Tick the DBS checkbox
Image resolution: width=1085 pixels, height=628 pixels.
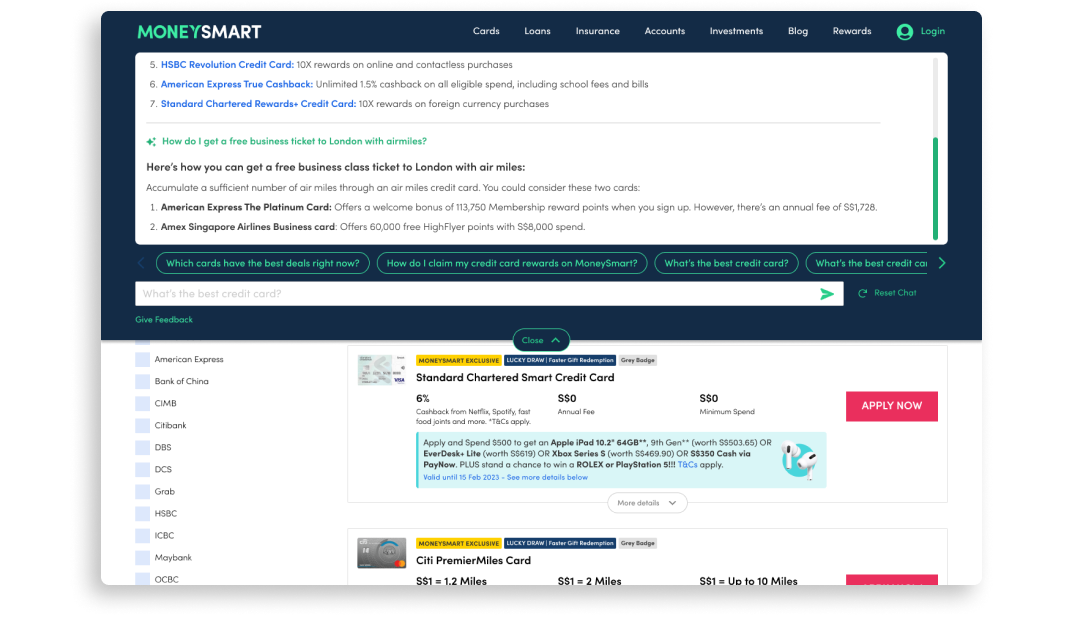pyautogui.click(x=143, y=448)
